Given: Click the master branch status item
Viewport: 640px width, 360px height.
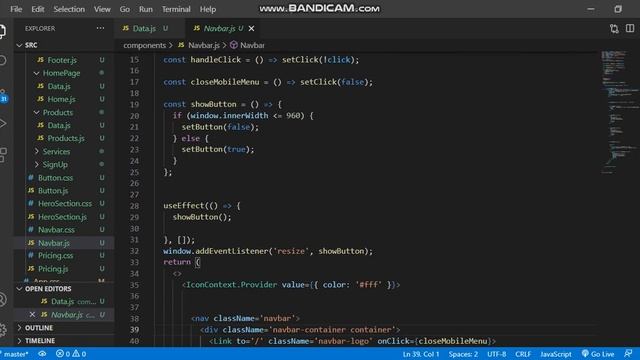Looking at the screenshot, I should (x=15, y=354).
